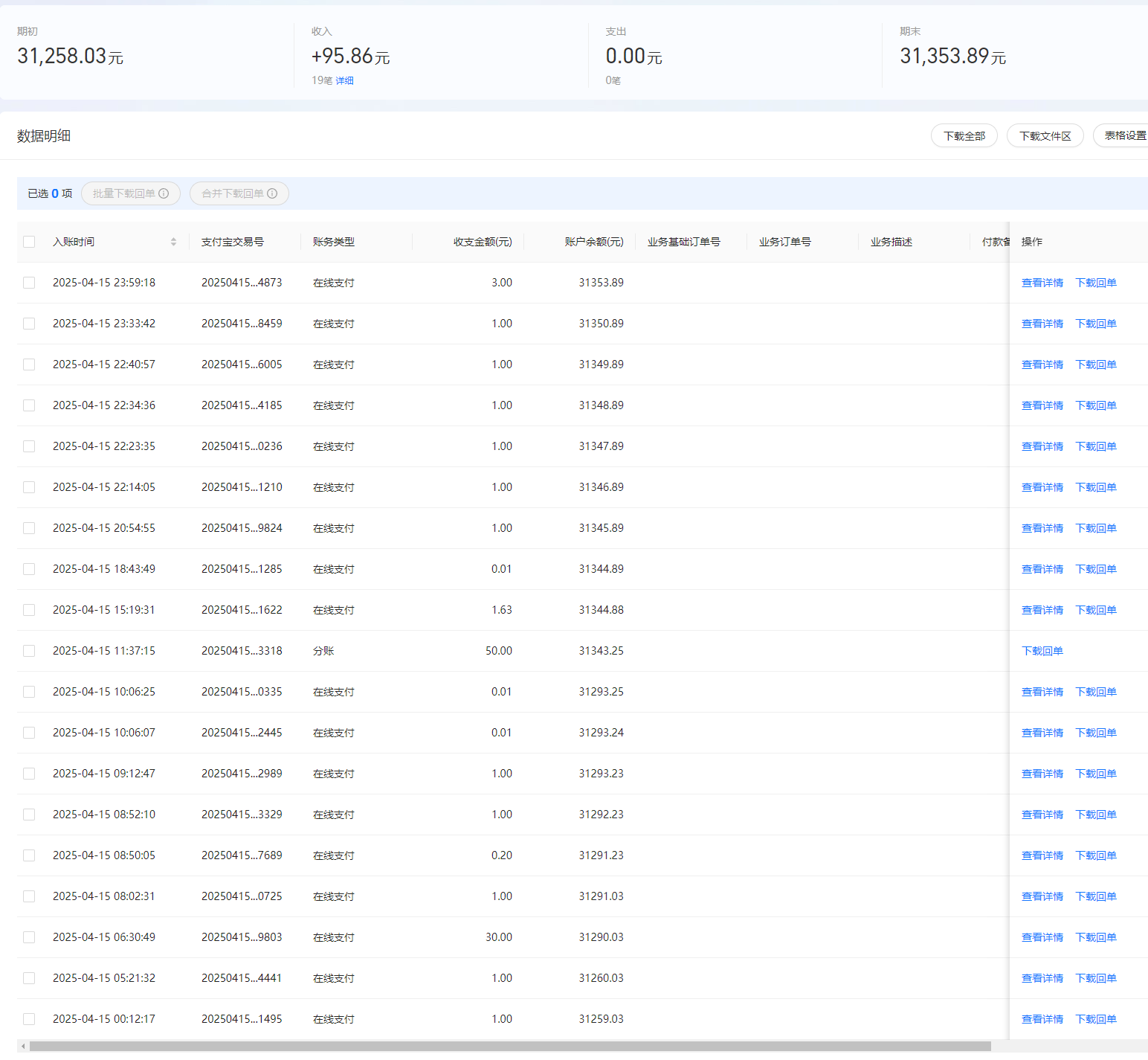Click income total +95.86元

coord(351,56)
